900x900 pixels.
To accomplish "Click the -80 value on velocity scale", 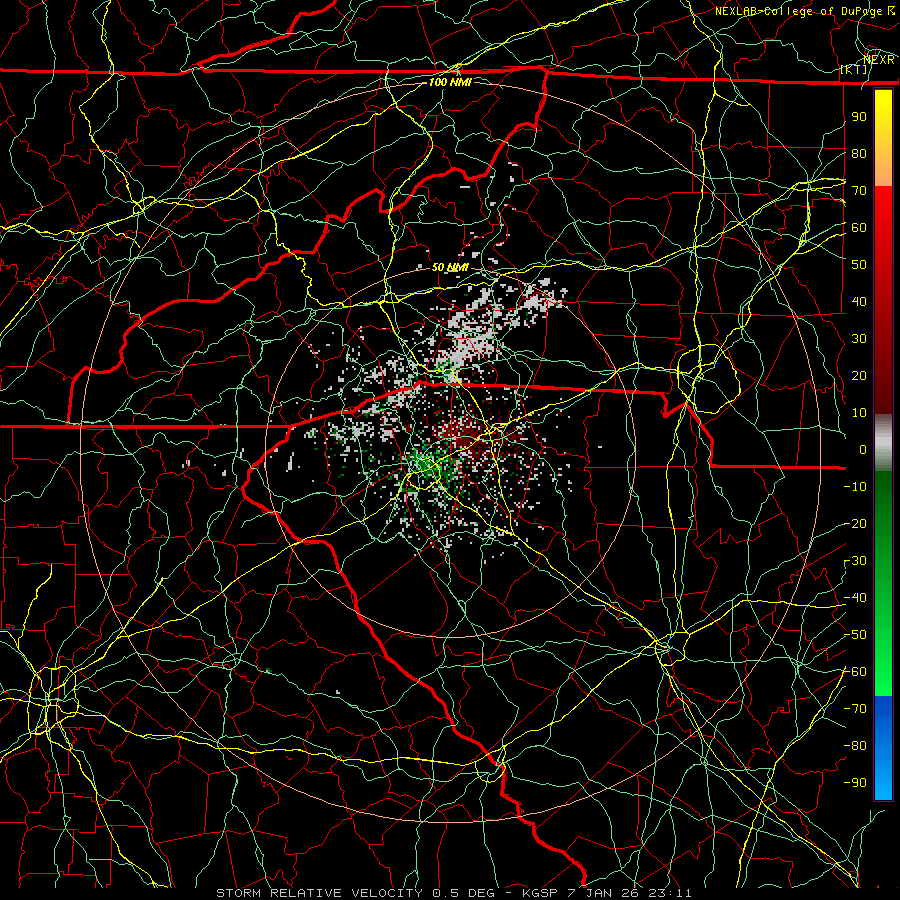I will click(x=855, y=746).
